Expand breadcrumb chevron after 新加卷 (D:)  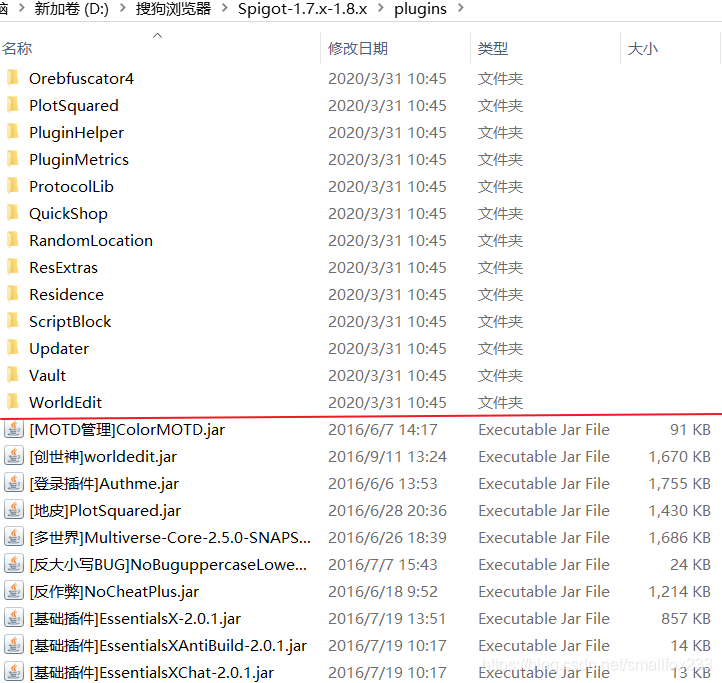122,8
